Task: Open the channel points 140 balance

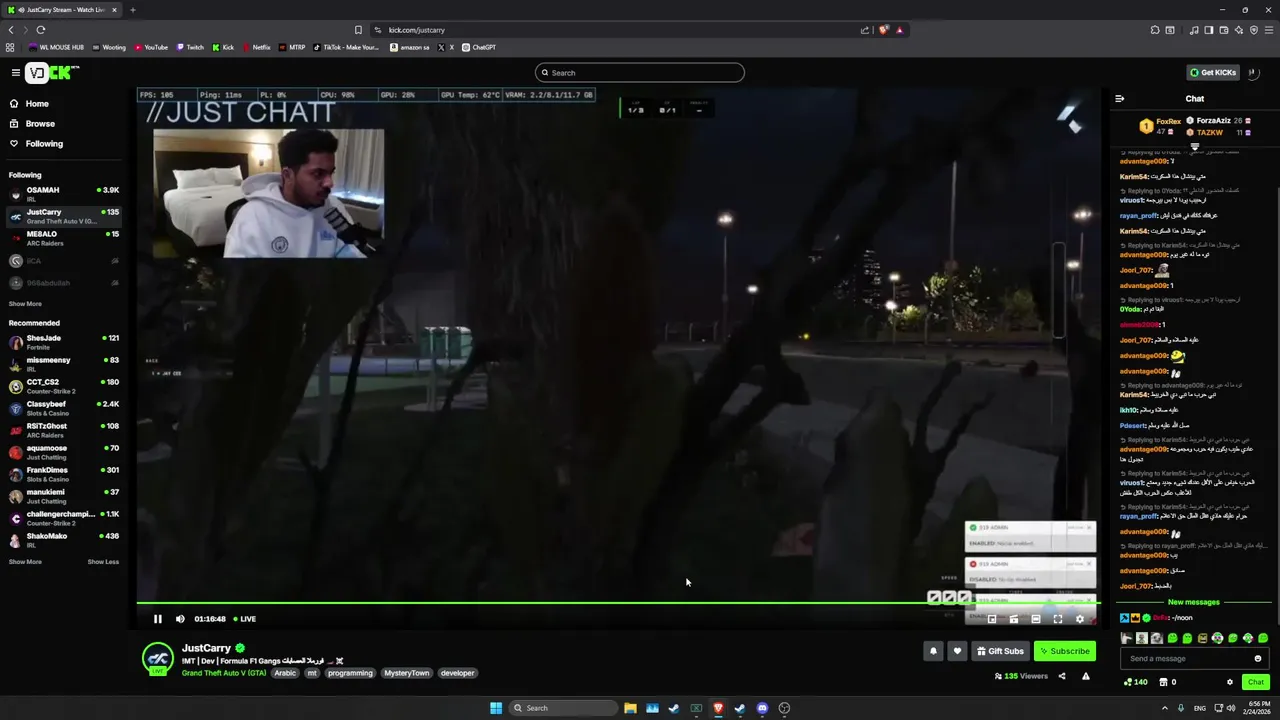Action: pos(1136,682)
